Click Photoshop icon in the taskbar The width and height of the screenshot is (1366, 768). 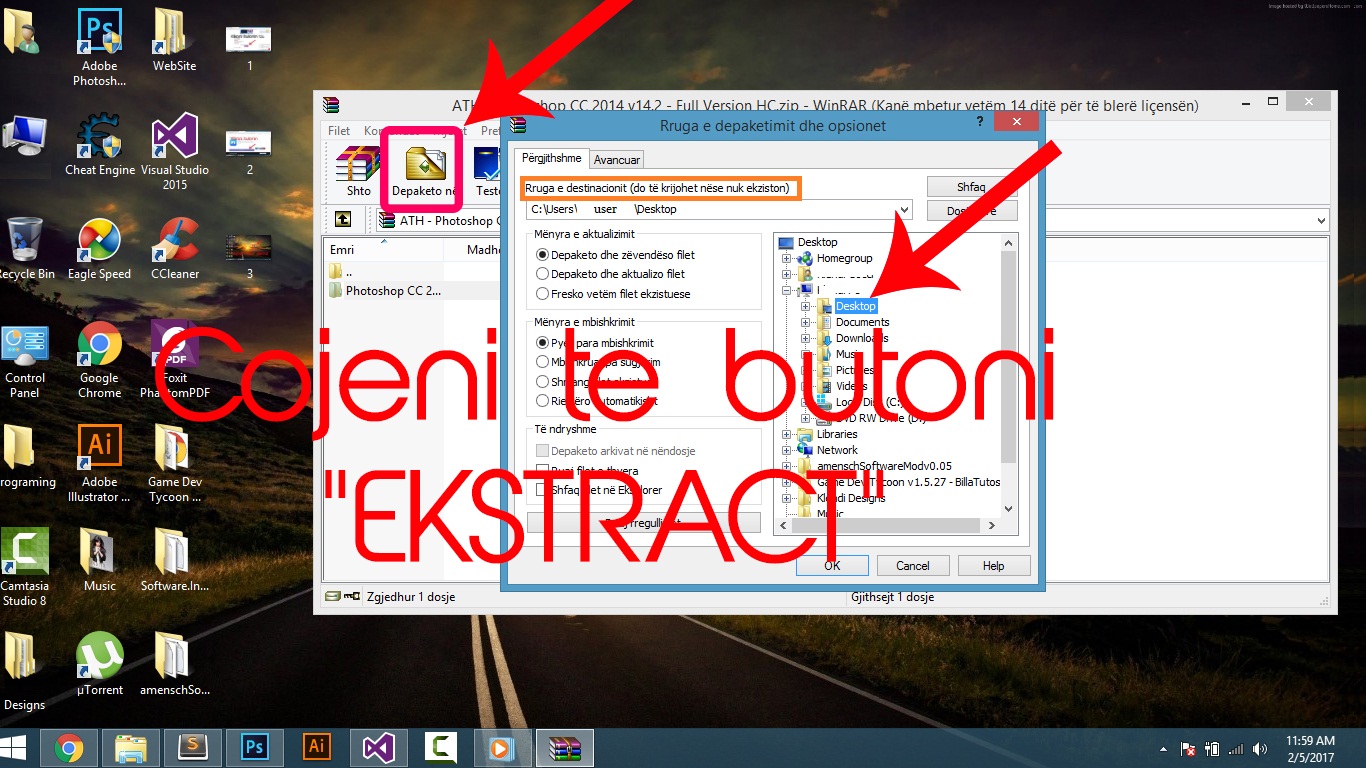click(255, 748)
